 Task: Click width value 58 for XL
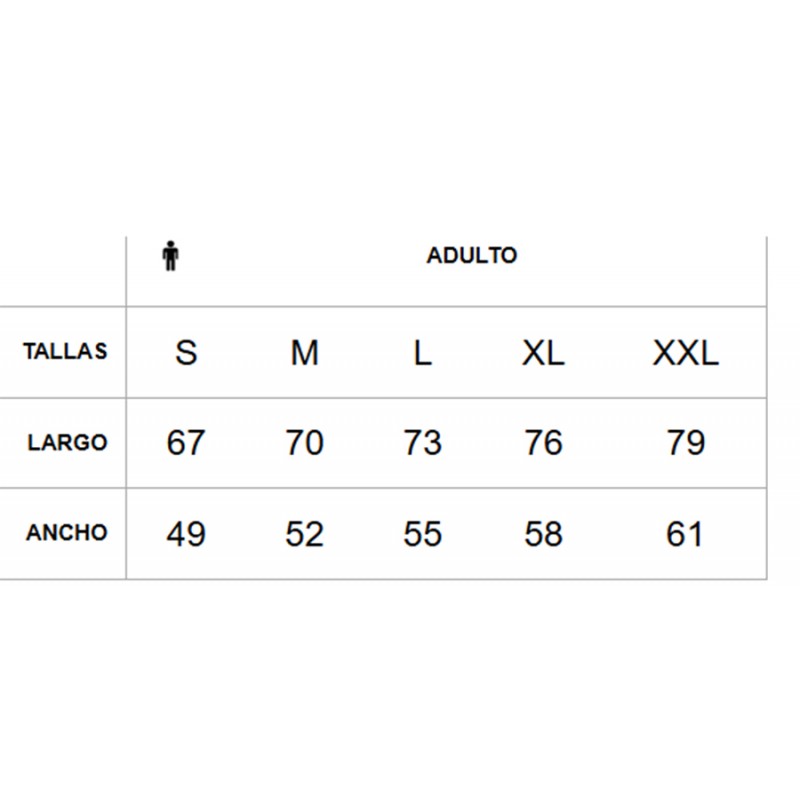pos(543,534)
